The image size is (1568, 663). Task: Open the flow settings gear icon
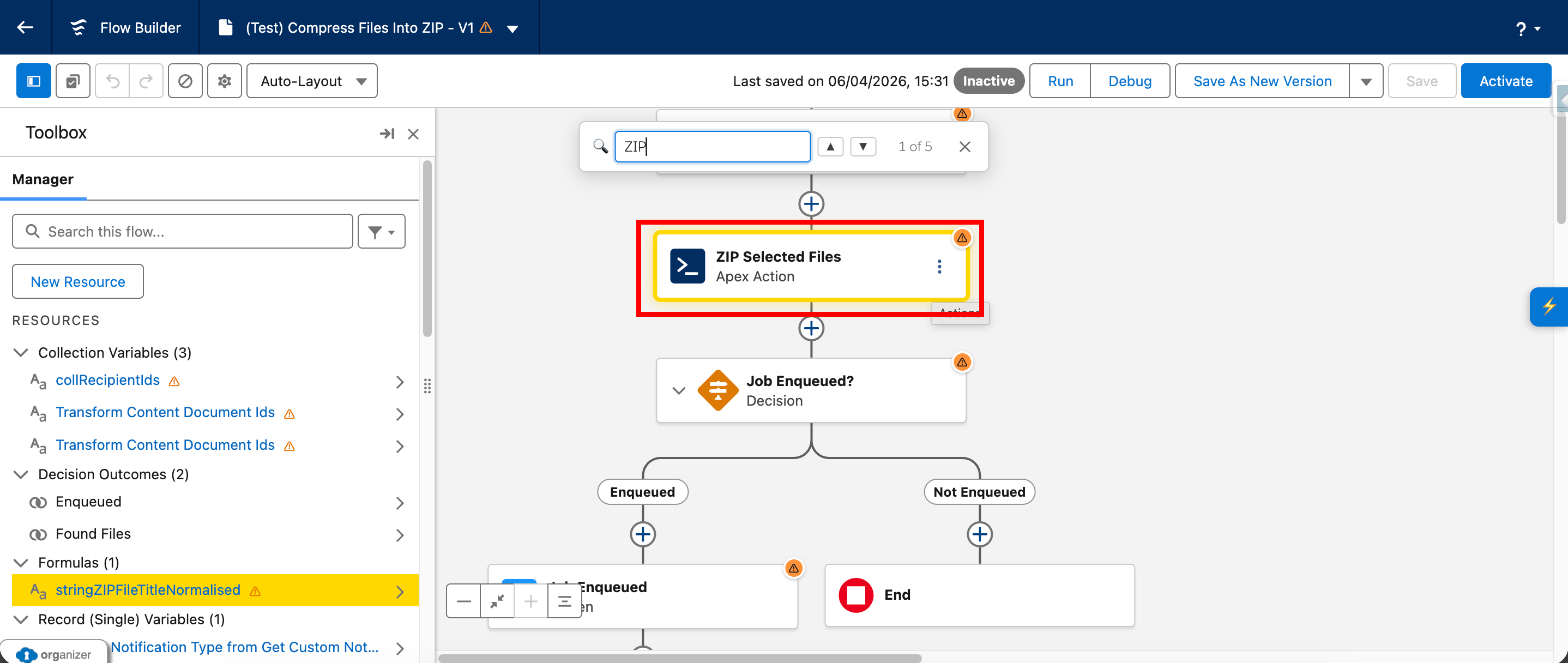point(224,80)
